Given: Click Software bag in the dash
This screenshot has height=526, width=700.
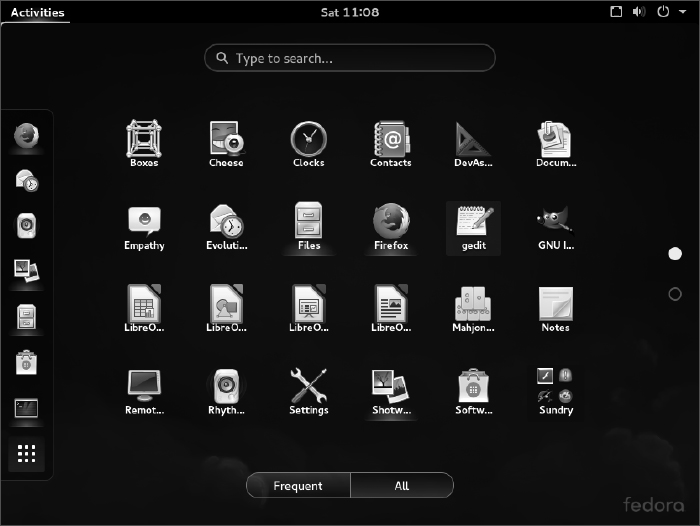Looking at the screenshot, I should pyautogui.click(x=26, y=362).
